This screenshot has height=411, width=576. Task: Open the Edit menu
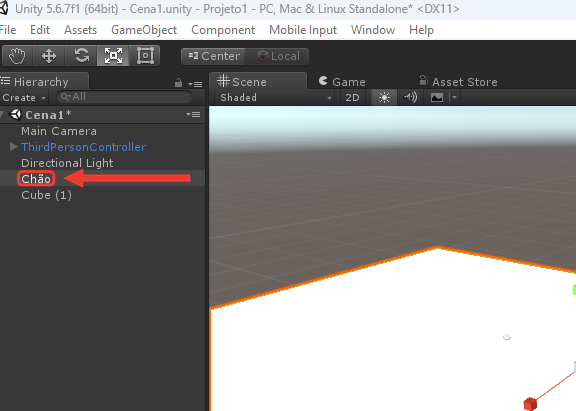coord(40,30)
